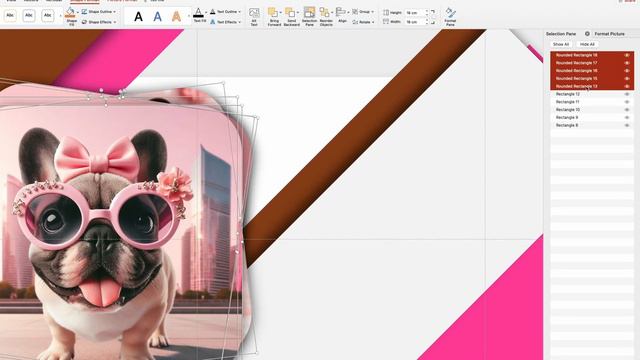Viewport: 640px width, 360px height.
Task: Click the Text Fill icon
Action: 198,13
